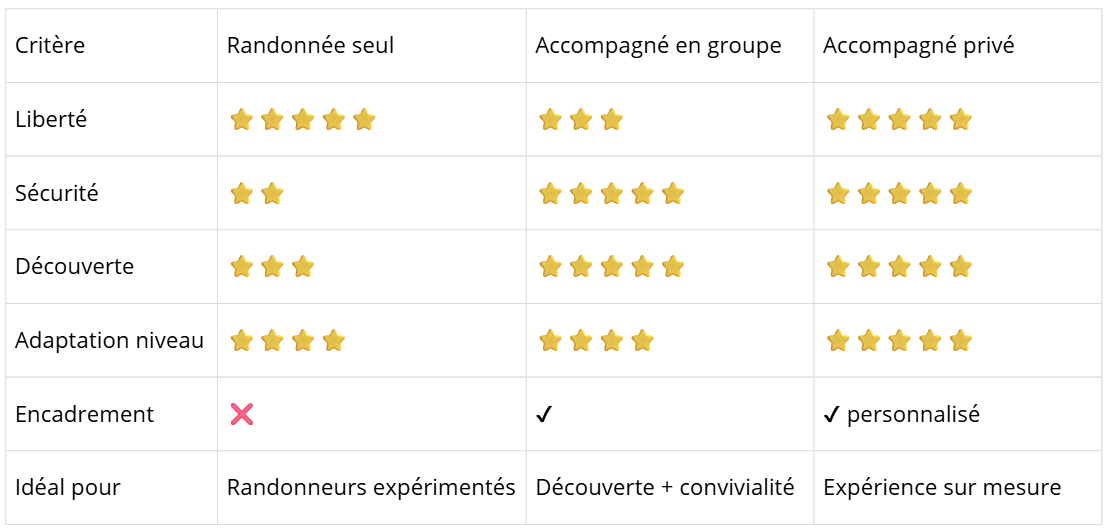Click the Expérience sur mesure cell
1106x528 pixels.
click(x=942, y=488)
